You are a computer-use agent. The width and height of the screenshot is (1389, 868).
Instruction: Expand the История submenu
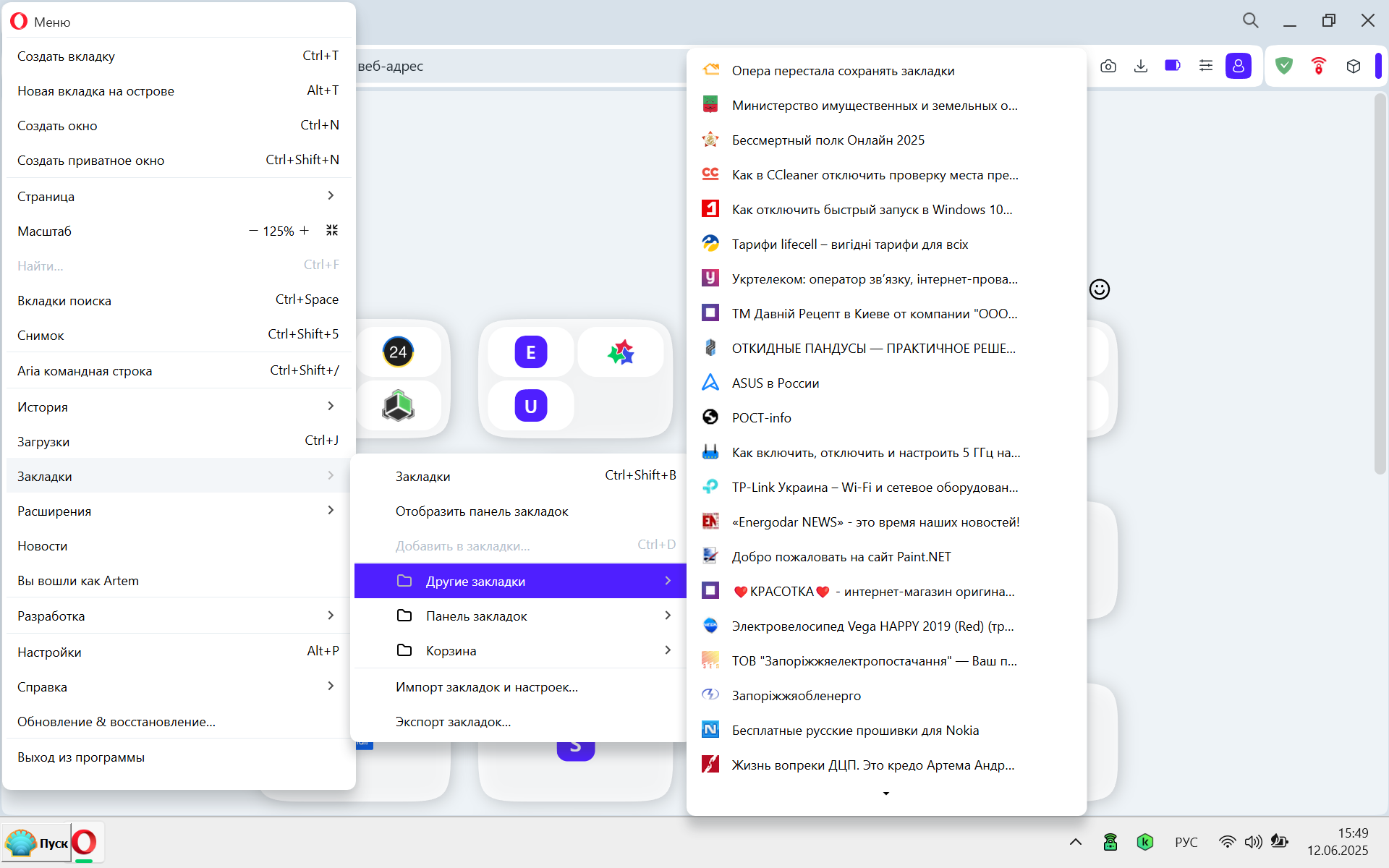(x=178, y=407)
